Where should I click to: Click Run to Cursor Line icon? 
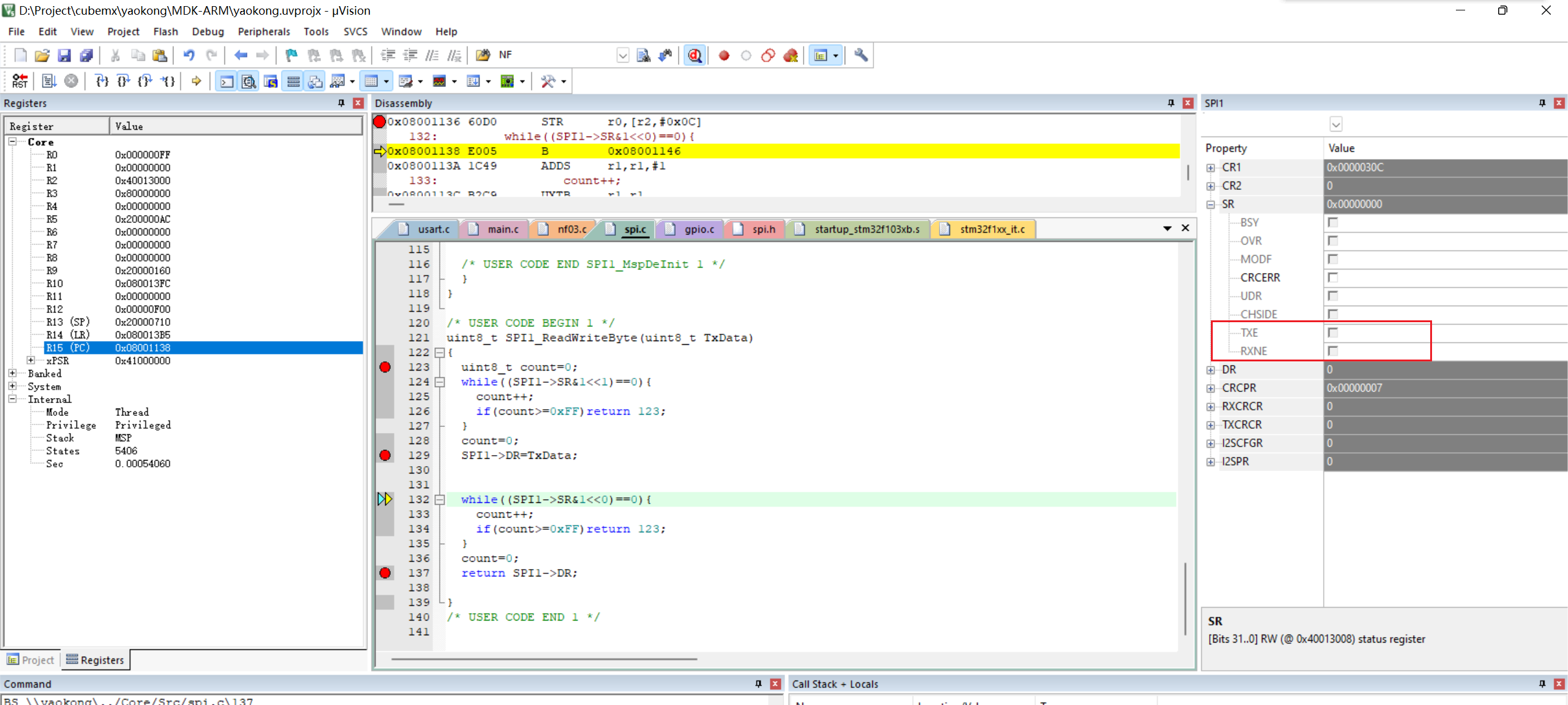167,81
